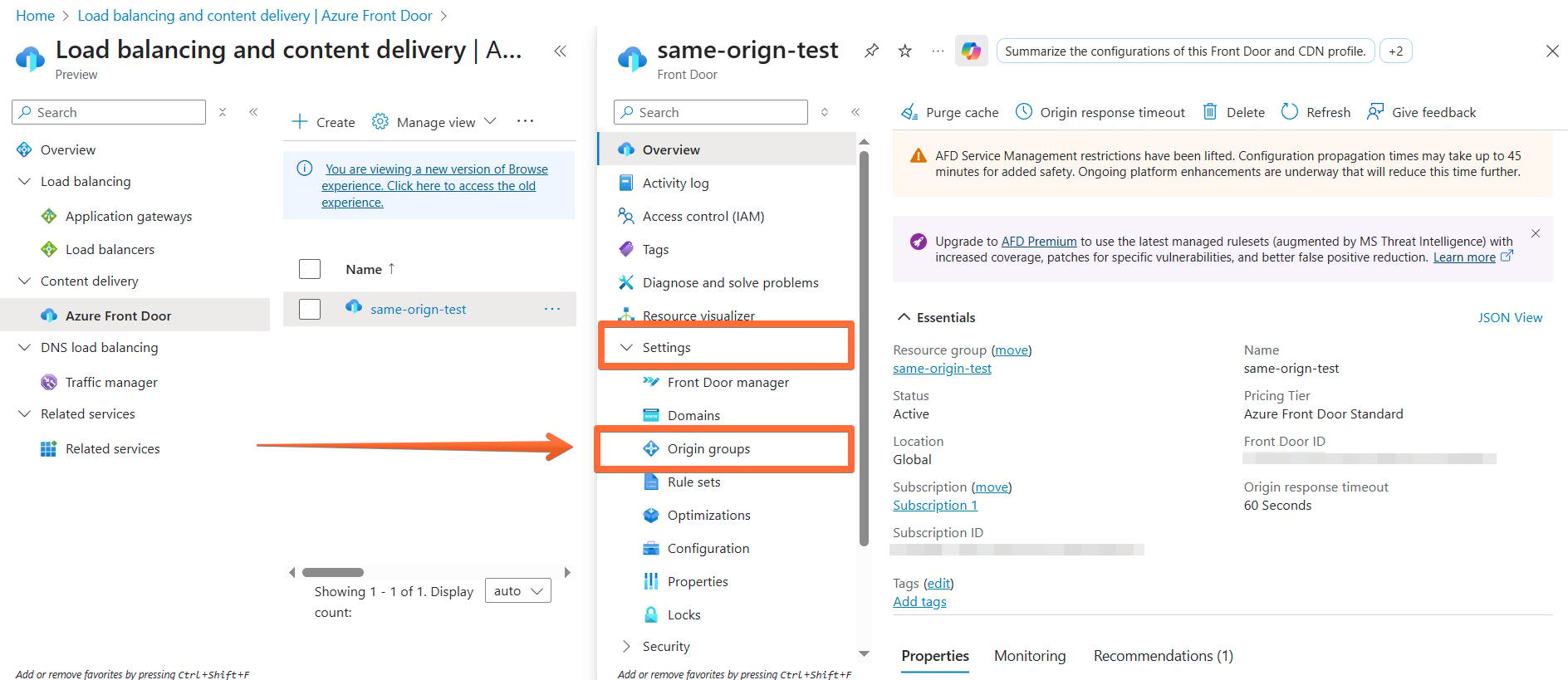Open the Diagnose and solve problems icon

click(x=626, y=282)
